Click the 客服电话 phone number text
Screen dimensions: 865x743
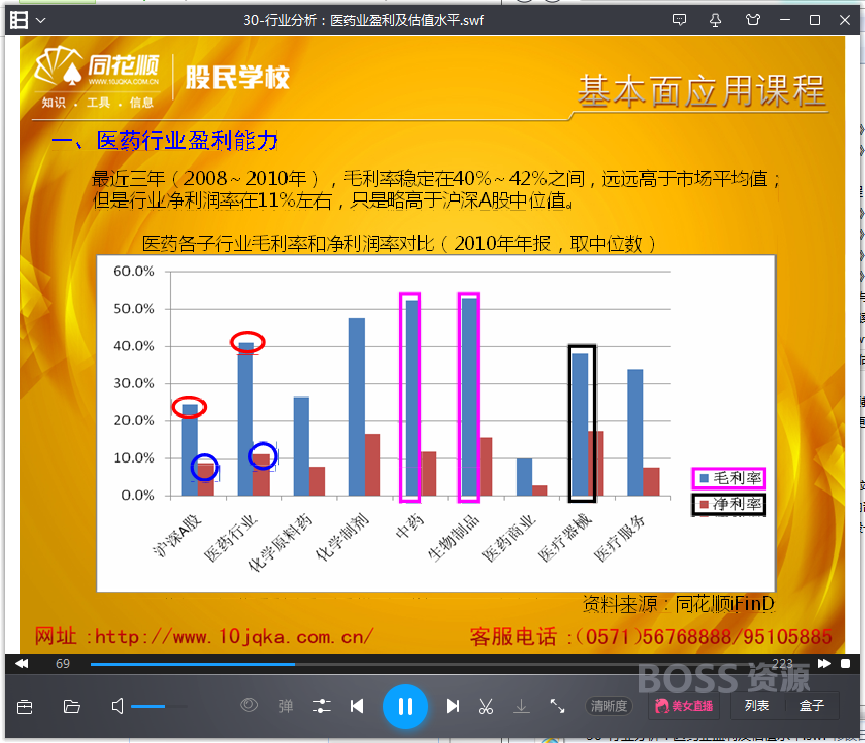pos(651,637)
